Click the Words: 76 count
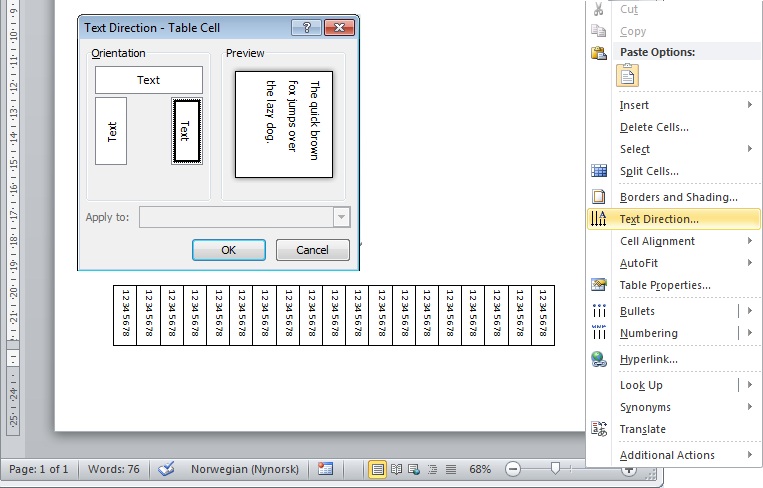763x488 pixels. pos(113,469)
